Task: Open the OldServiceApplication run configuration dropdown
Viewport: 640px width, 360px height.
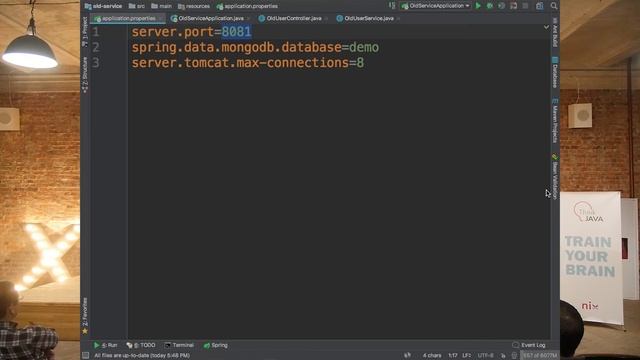Action: point(436,6)
